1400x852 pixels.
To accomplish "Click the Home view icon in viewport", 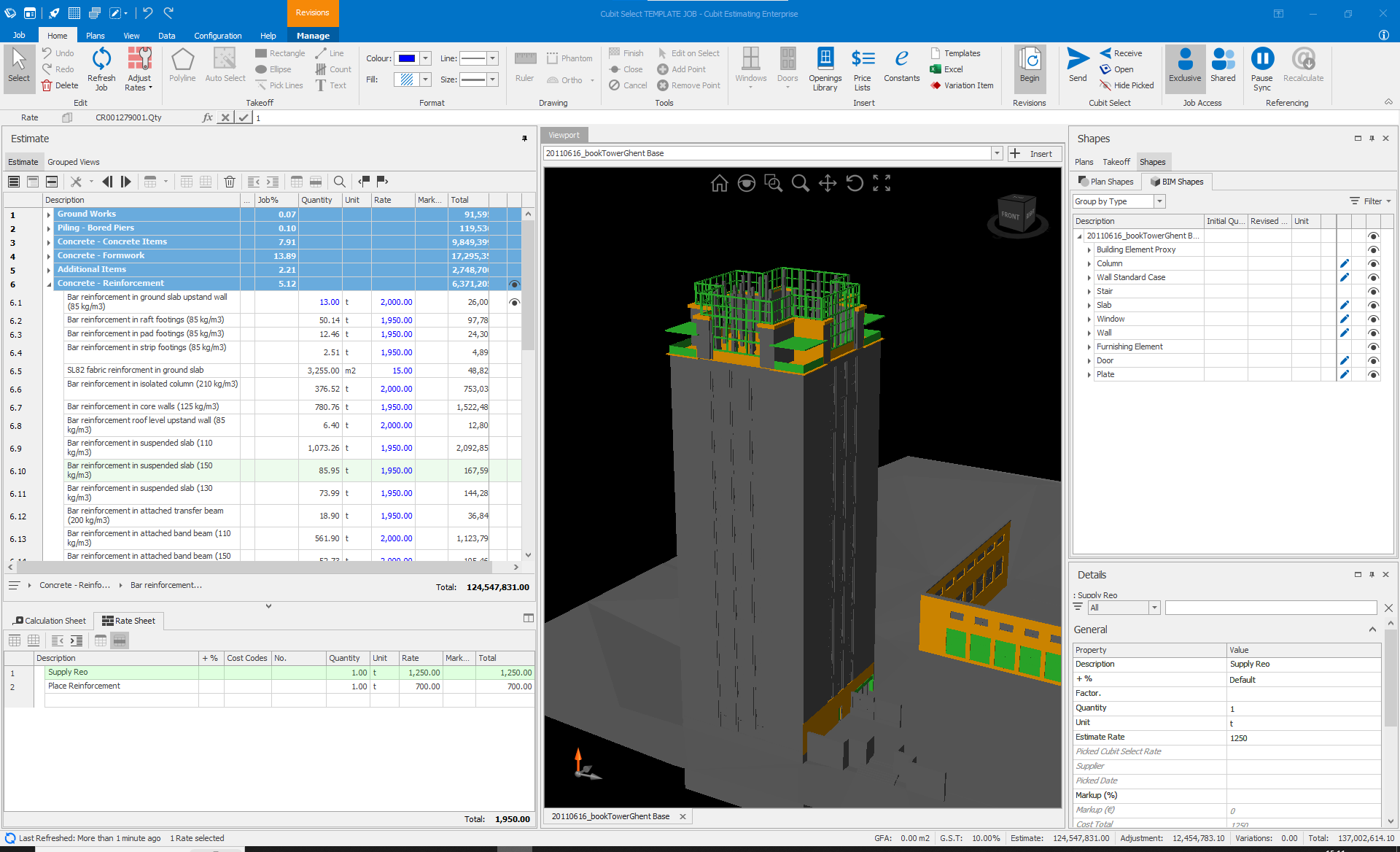I will click(x=719, y=183).
